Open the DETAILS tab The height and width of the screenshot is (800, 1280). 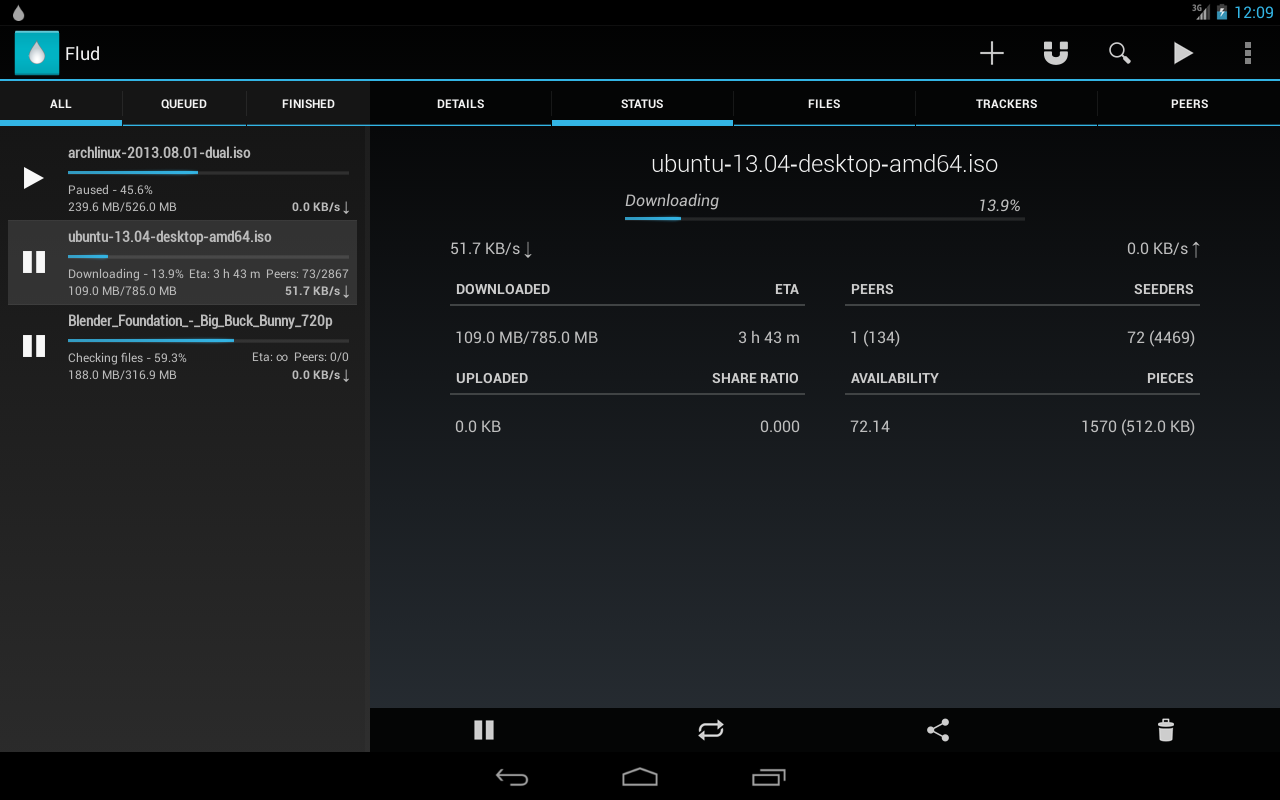[461, 104]
